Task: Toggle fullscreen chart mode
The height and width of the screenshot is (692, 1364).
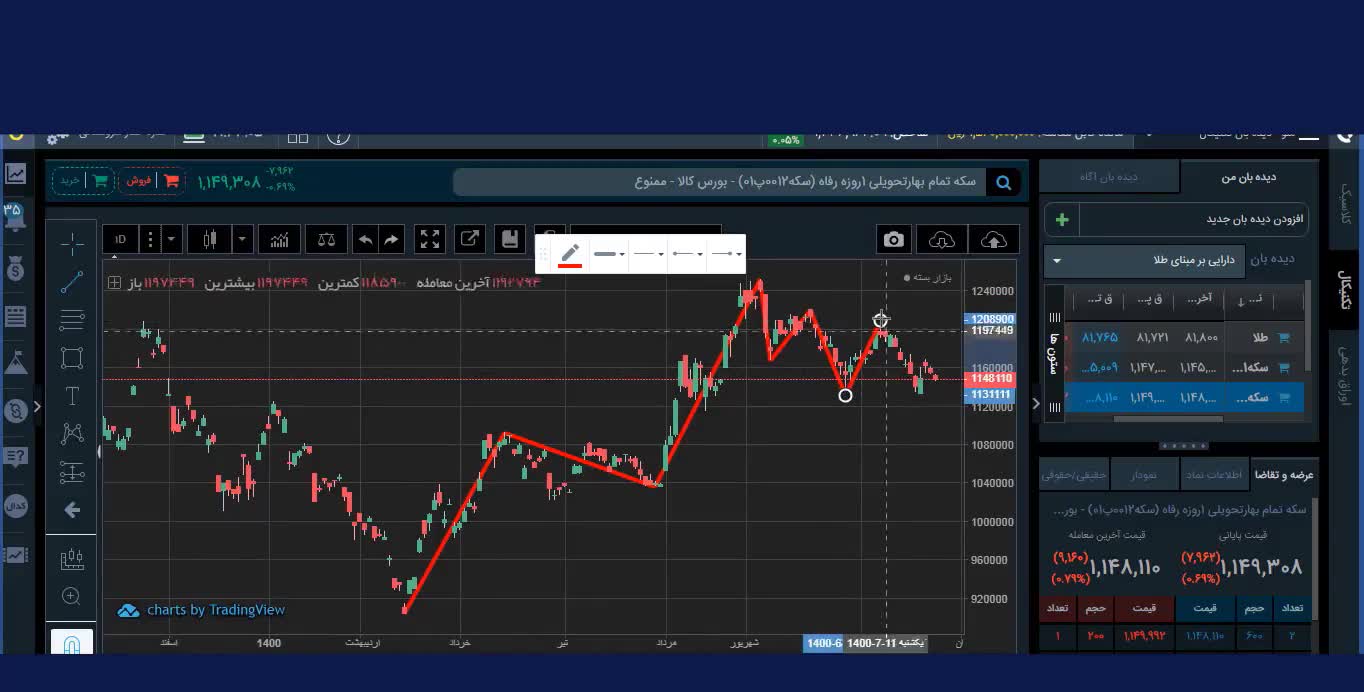Action: coord(430,240)
